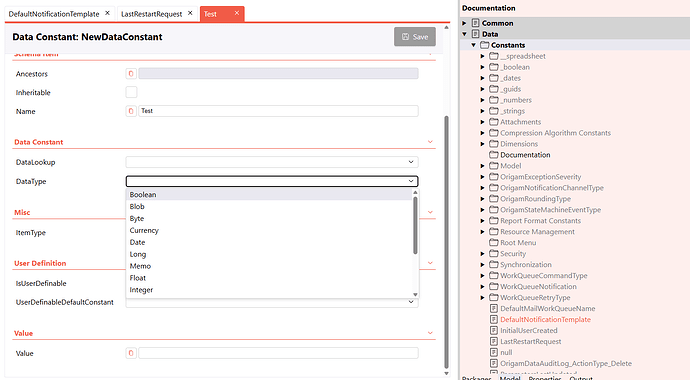Open the DataType combo box
The image size is (690, 380).
272,181
